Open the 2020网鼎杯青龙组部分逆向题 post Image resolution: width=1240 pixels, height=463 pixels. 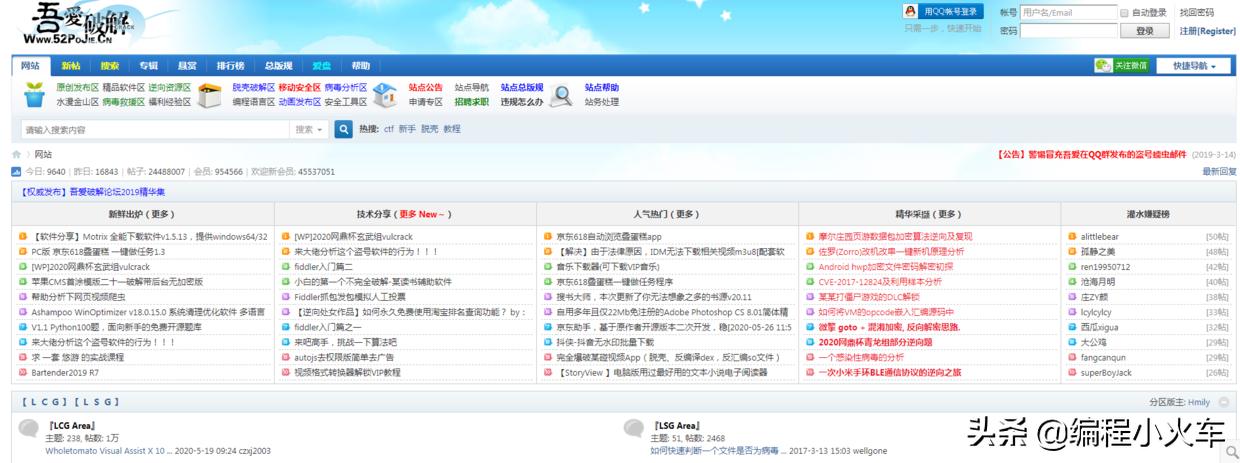coord(874,342)
